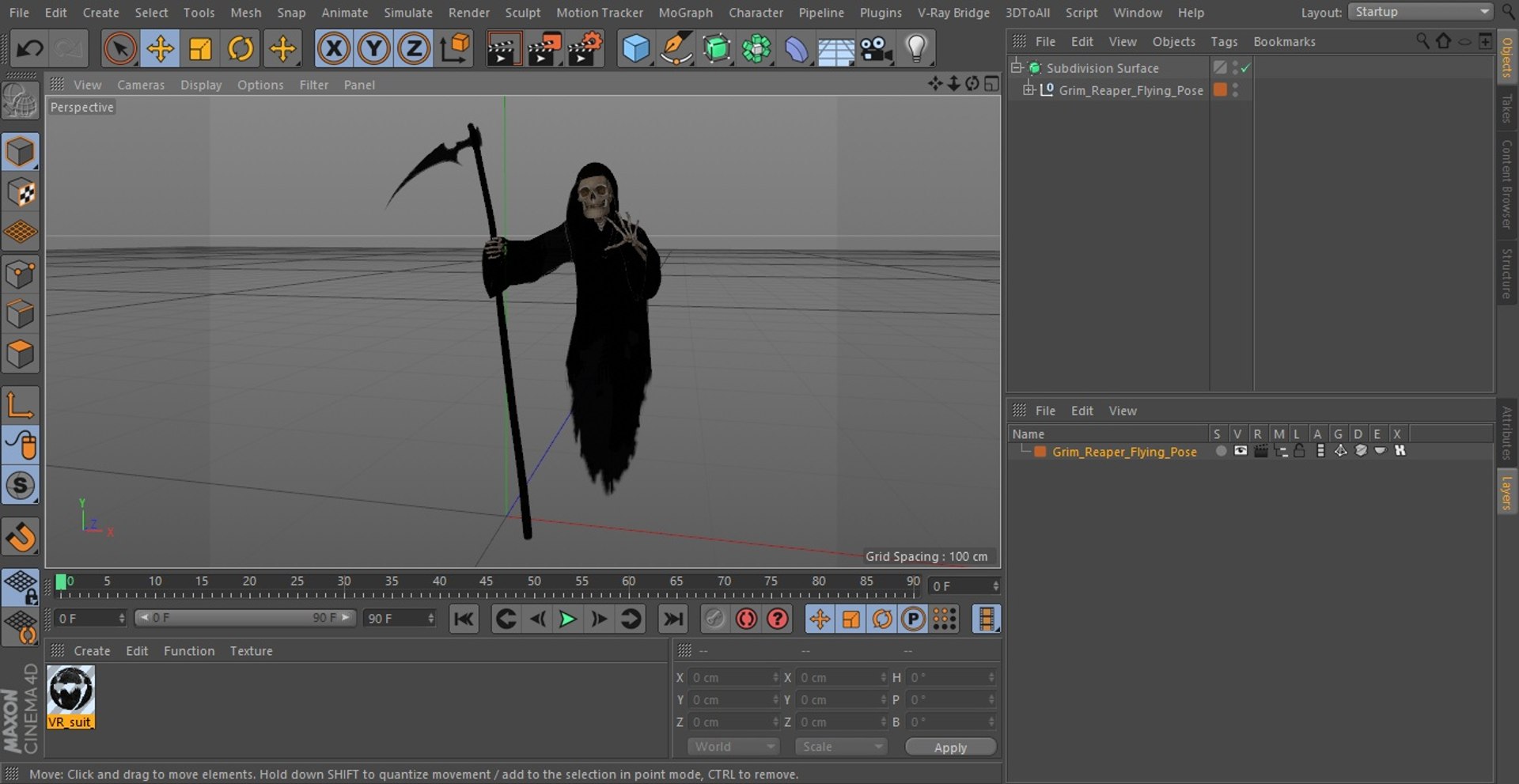Open the Spline pen tool
1519x784 pixels.
[x=676, y=49]
